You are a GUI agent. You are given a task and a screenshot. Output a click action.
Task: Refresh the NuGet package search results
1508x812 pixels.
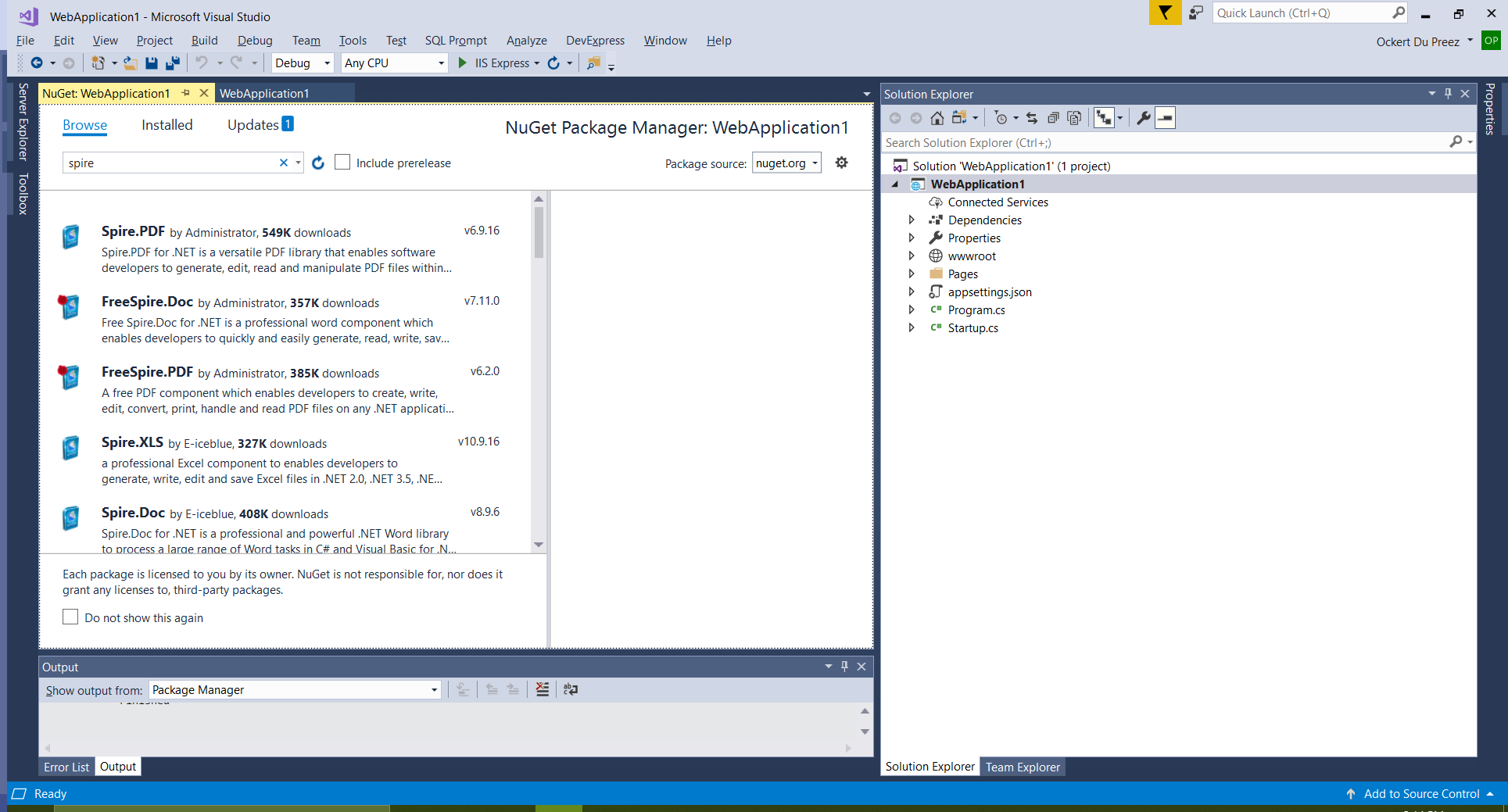(x=318, y=163)
